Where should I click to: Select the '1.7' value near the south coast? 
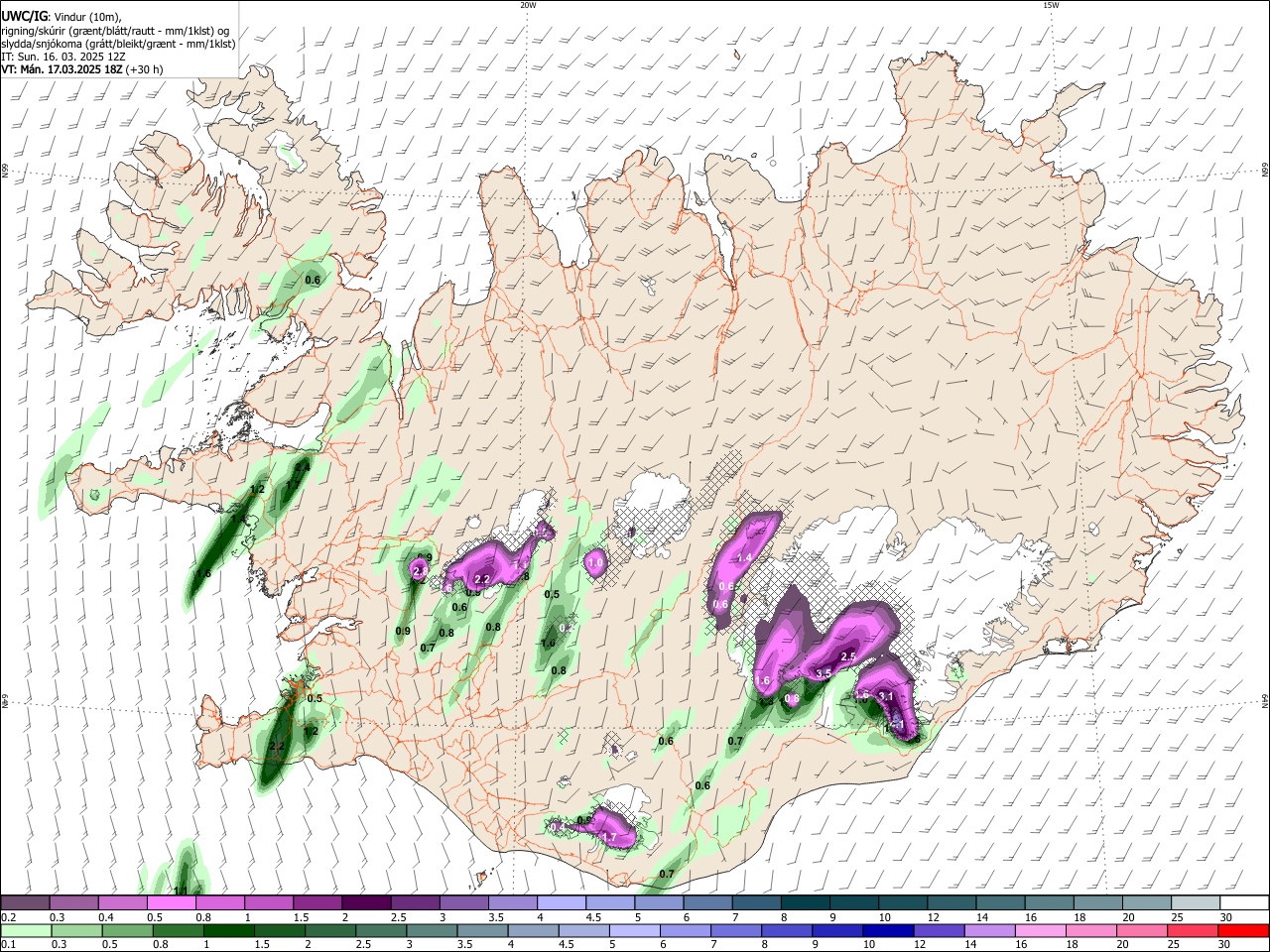[610, 838]
